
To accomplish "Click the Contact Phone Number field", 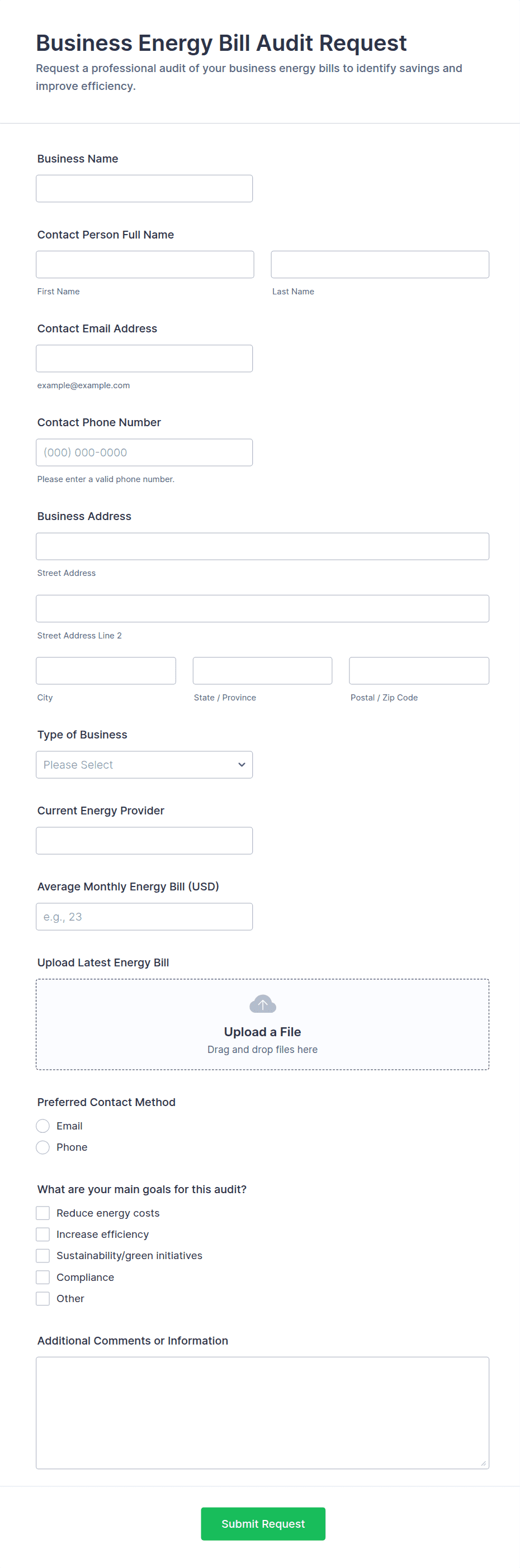I will (144, 452).
